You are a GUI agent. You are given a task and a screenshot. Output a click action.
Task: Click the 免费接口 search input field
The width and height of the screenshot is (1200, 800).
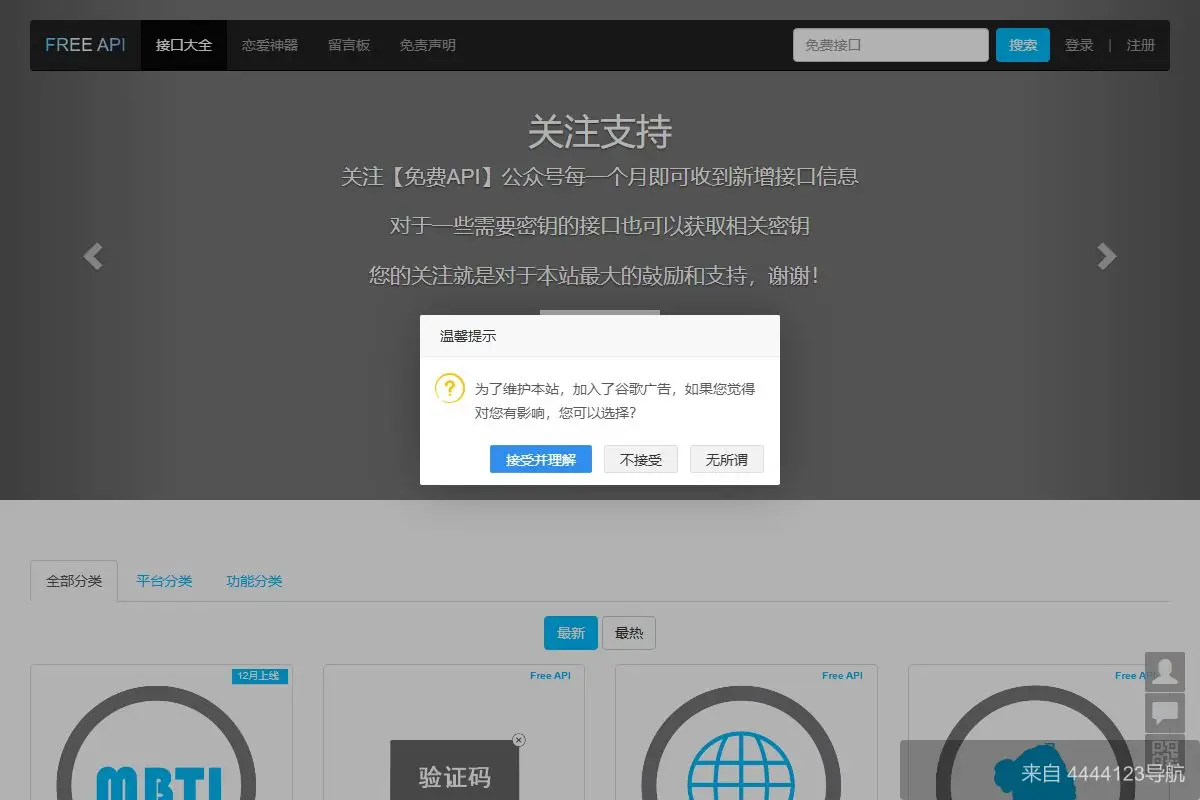(890, 44)
